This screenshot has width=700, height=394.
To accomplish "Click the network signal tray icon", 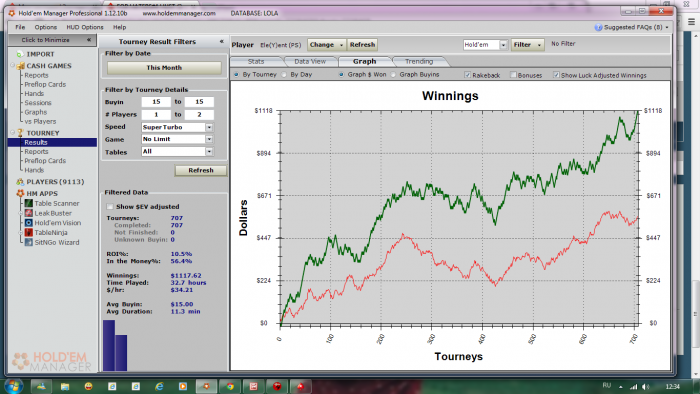I will tap(633, 386).
